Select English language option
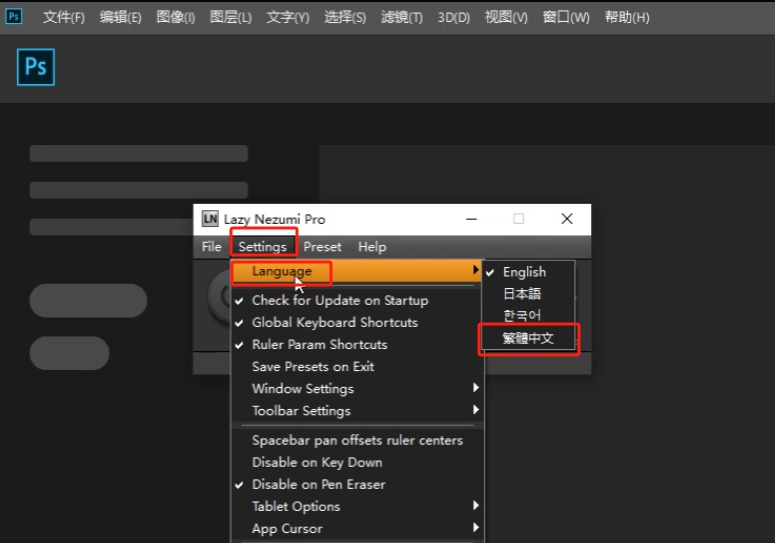This screenshot has width=775, height=543. pos(528,272)
